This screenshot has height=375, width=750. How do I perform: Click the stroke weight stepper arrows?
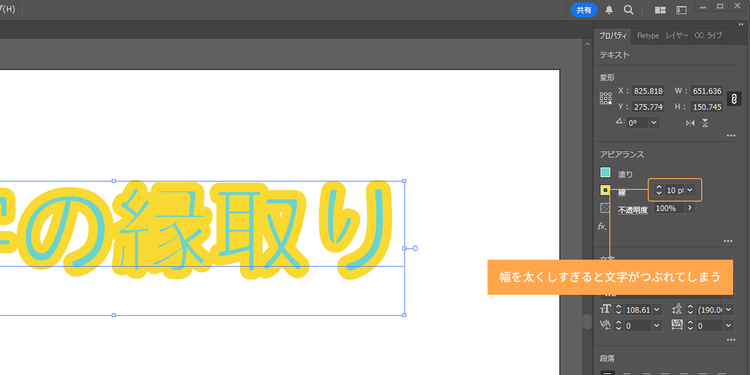click(x=659, y=190)
